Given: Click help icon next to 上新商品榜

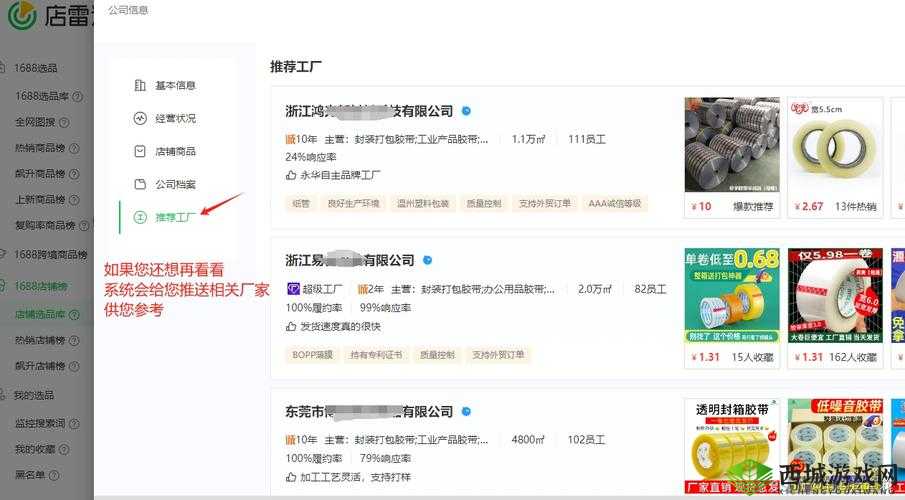Looking at the screenshot, I should pos(74,200).
